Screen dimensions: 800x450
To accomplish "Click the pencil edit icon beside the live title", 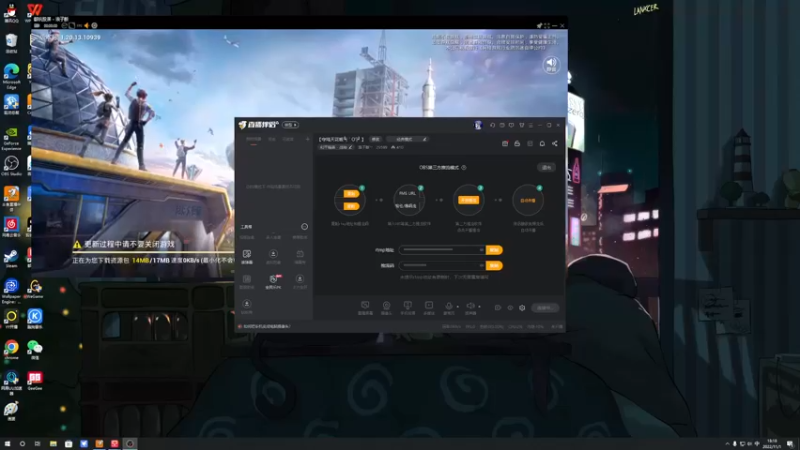I will [x=424, y=139].
